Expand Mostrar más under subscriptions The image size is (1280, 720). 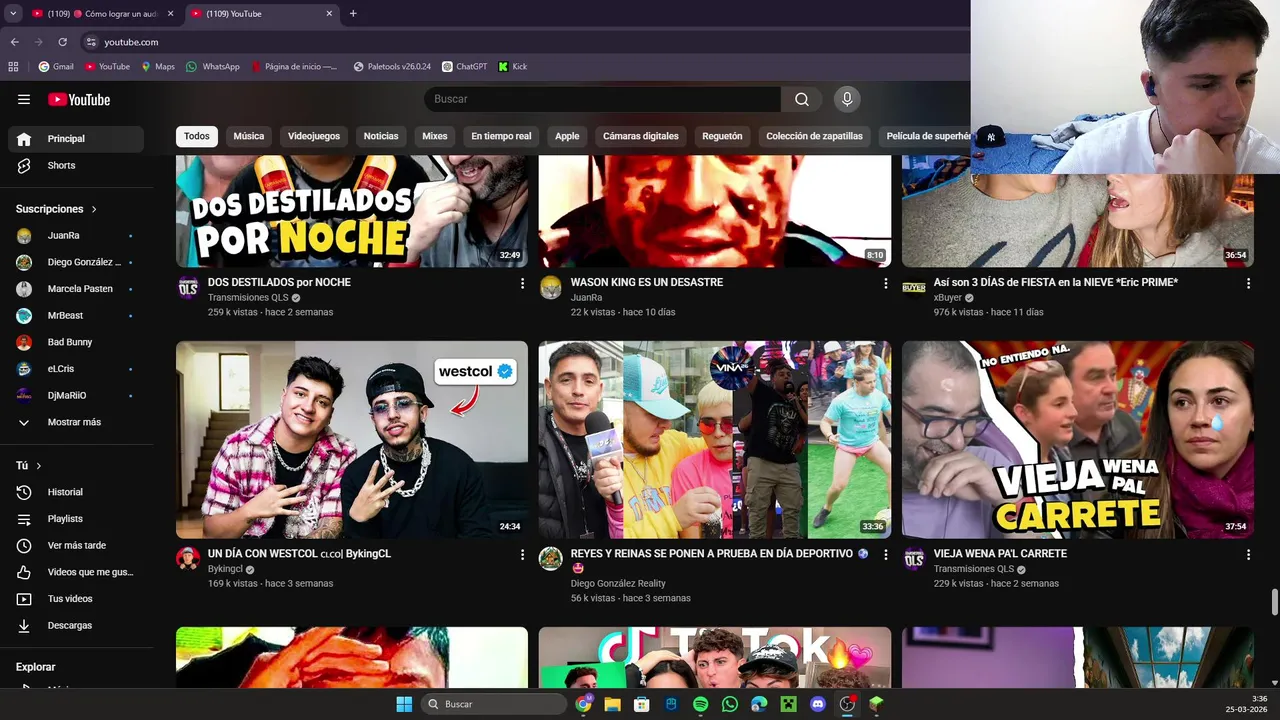coord(76,422)
